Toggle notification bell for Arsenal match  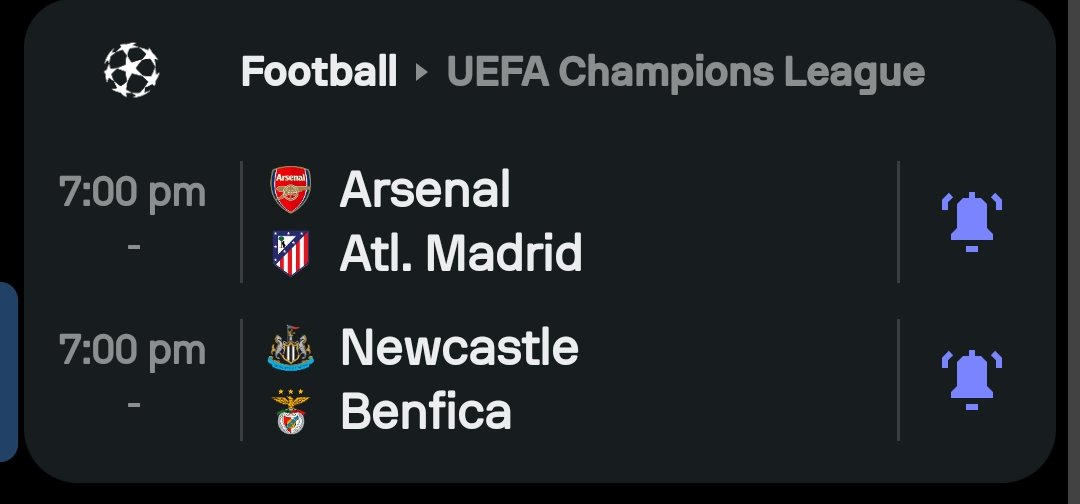[971, 222]
